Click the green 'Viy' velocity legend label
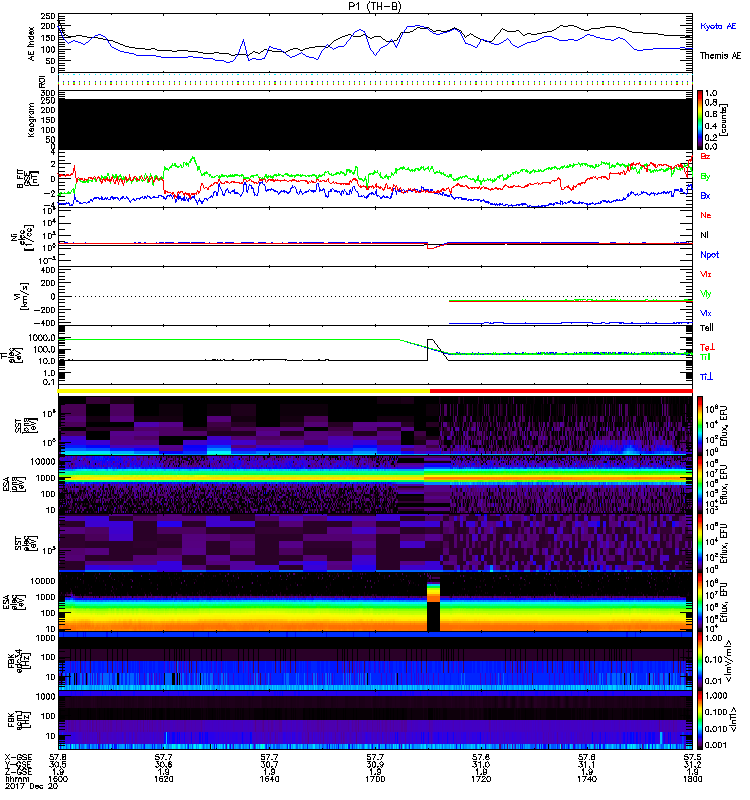 pyautogui.click(x=706, y=294)
